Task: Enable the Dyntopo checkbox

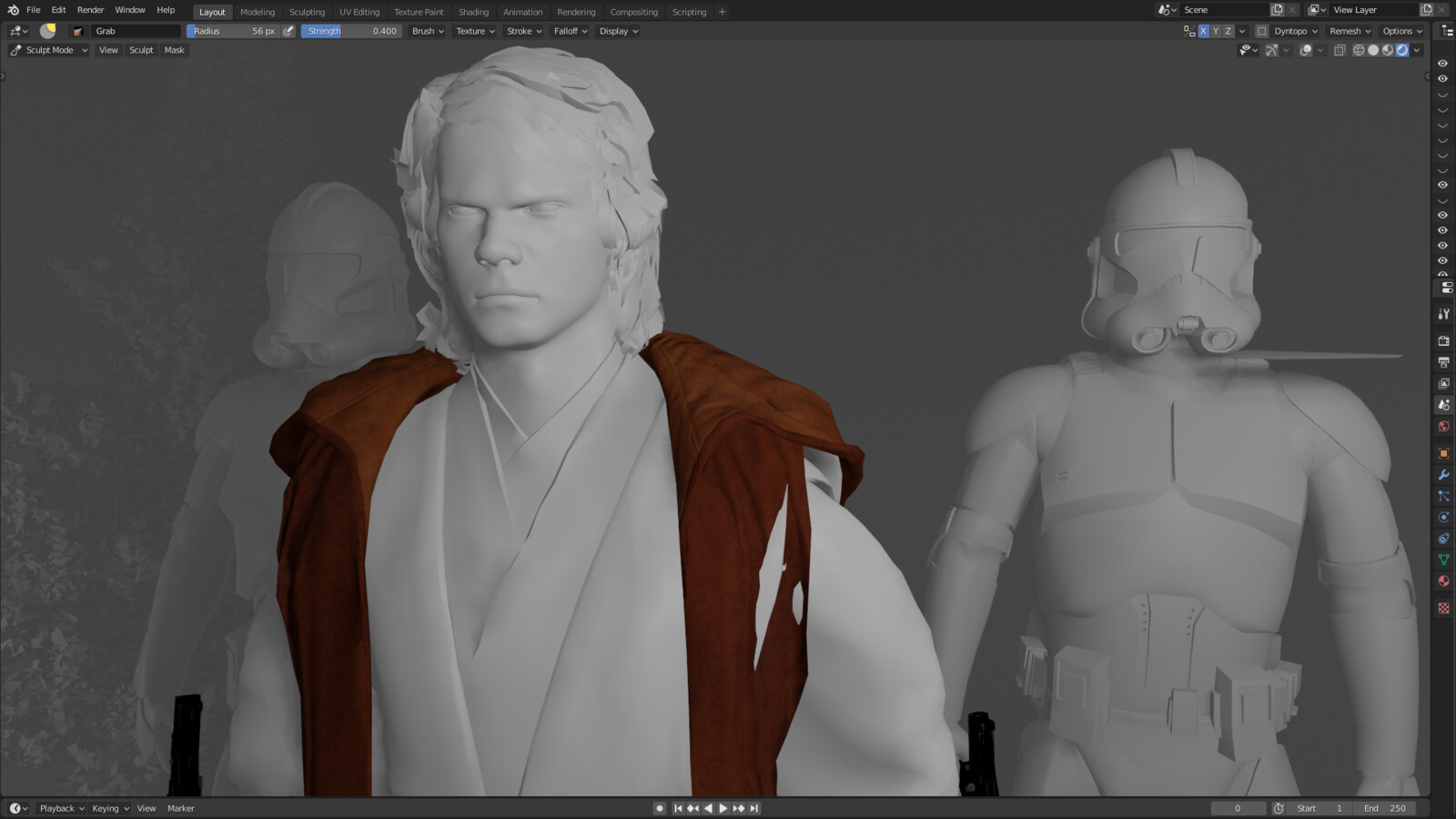Action: [1261, 31]
